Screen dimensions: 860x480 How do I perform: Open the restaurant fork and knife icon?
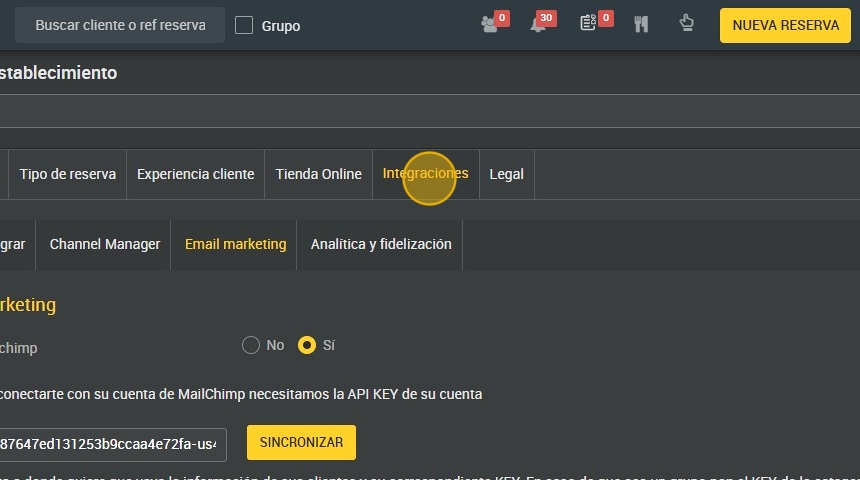tap(641, 24)
